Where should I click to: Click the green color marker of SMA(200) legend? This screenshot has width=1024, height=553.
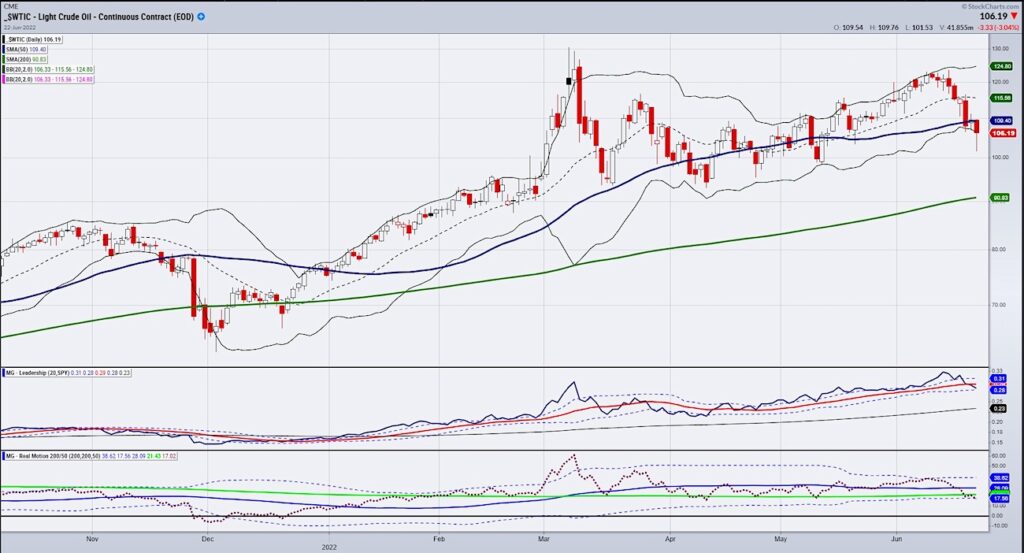4,59
